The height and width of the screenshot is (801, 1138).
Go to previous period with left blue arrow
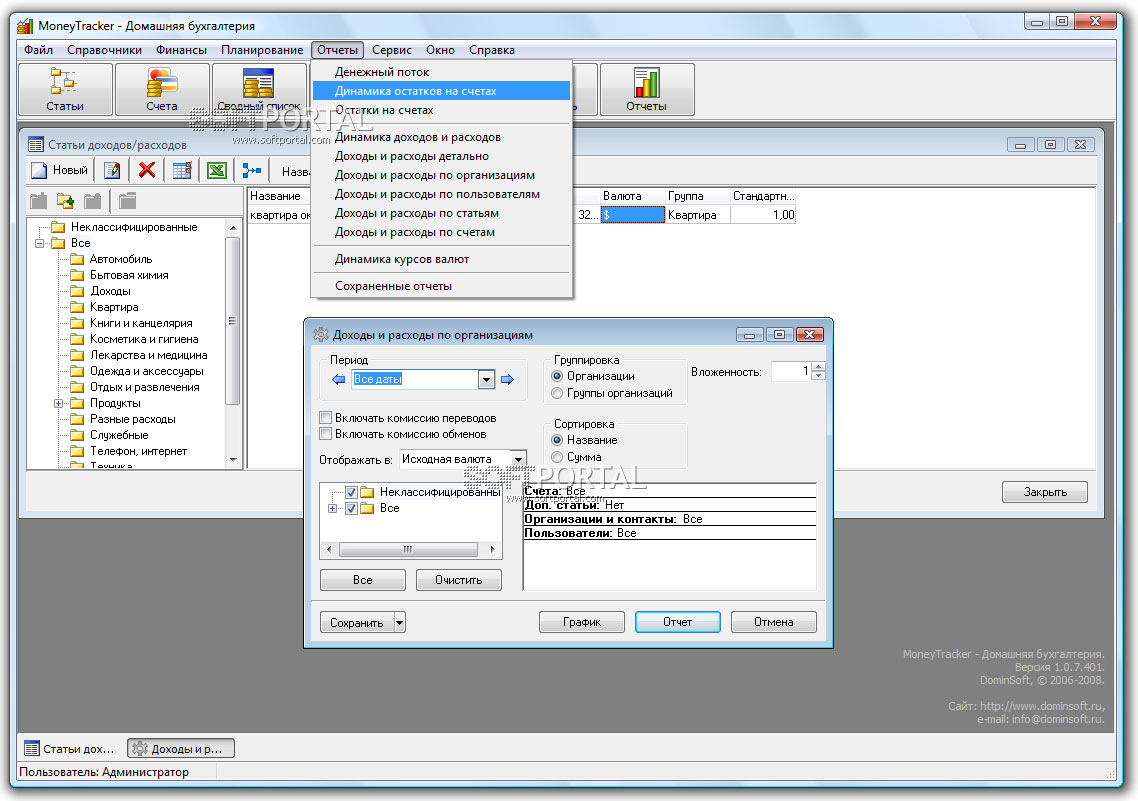coord(338,379)
